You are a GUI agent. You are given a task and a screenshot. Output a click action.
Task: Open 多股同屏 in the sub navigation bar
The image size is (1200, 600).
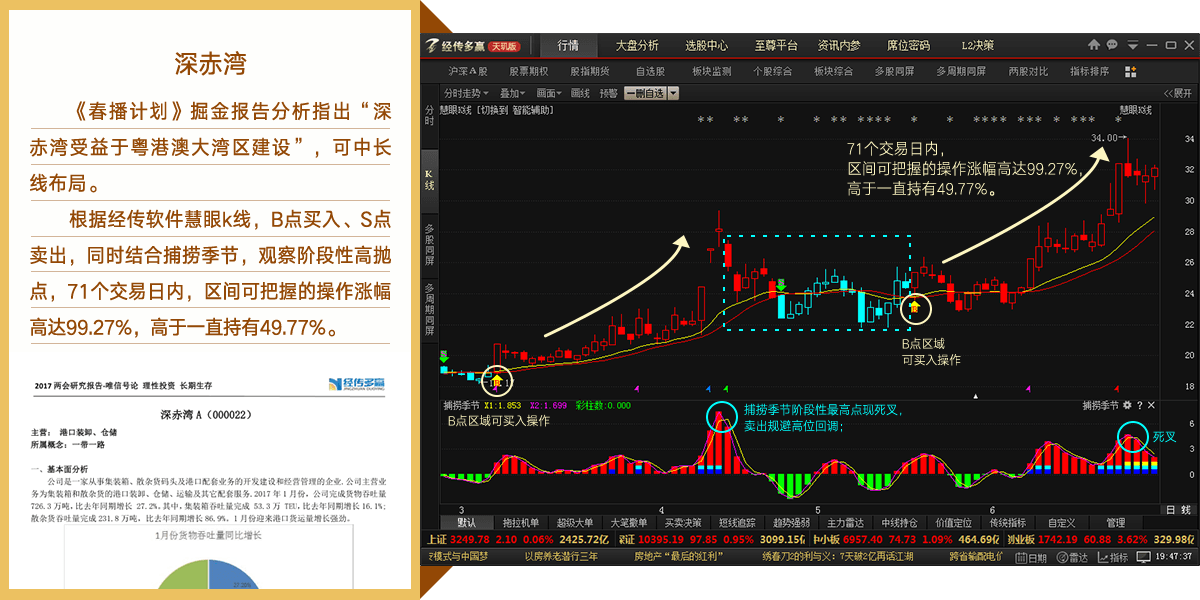point(894,72)
